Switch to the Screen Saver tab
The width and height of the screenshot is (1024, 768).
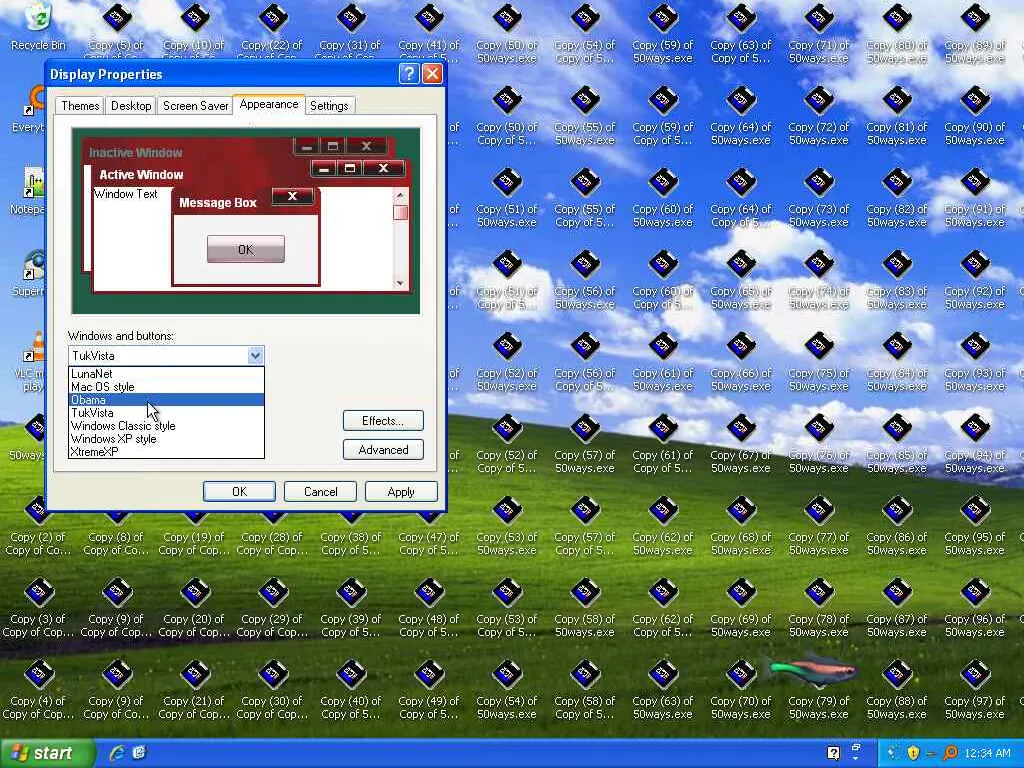(195, 106)
